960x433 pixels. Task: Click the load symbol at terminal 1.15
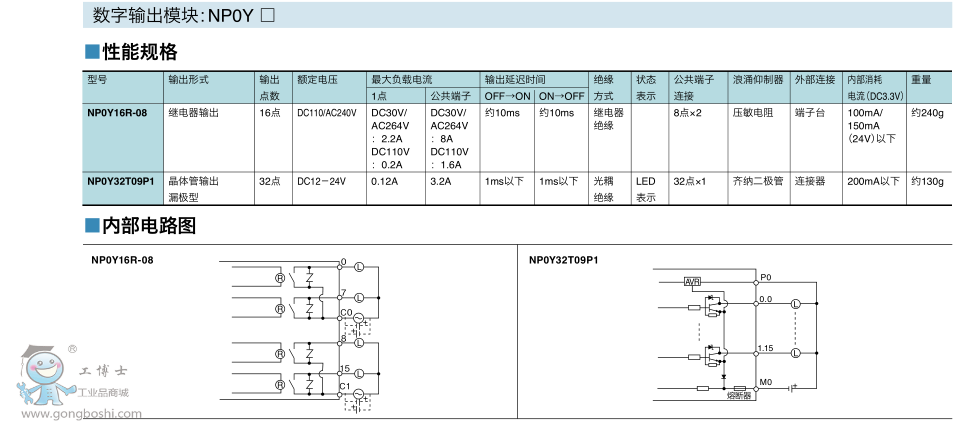click(796, 352)
